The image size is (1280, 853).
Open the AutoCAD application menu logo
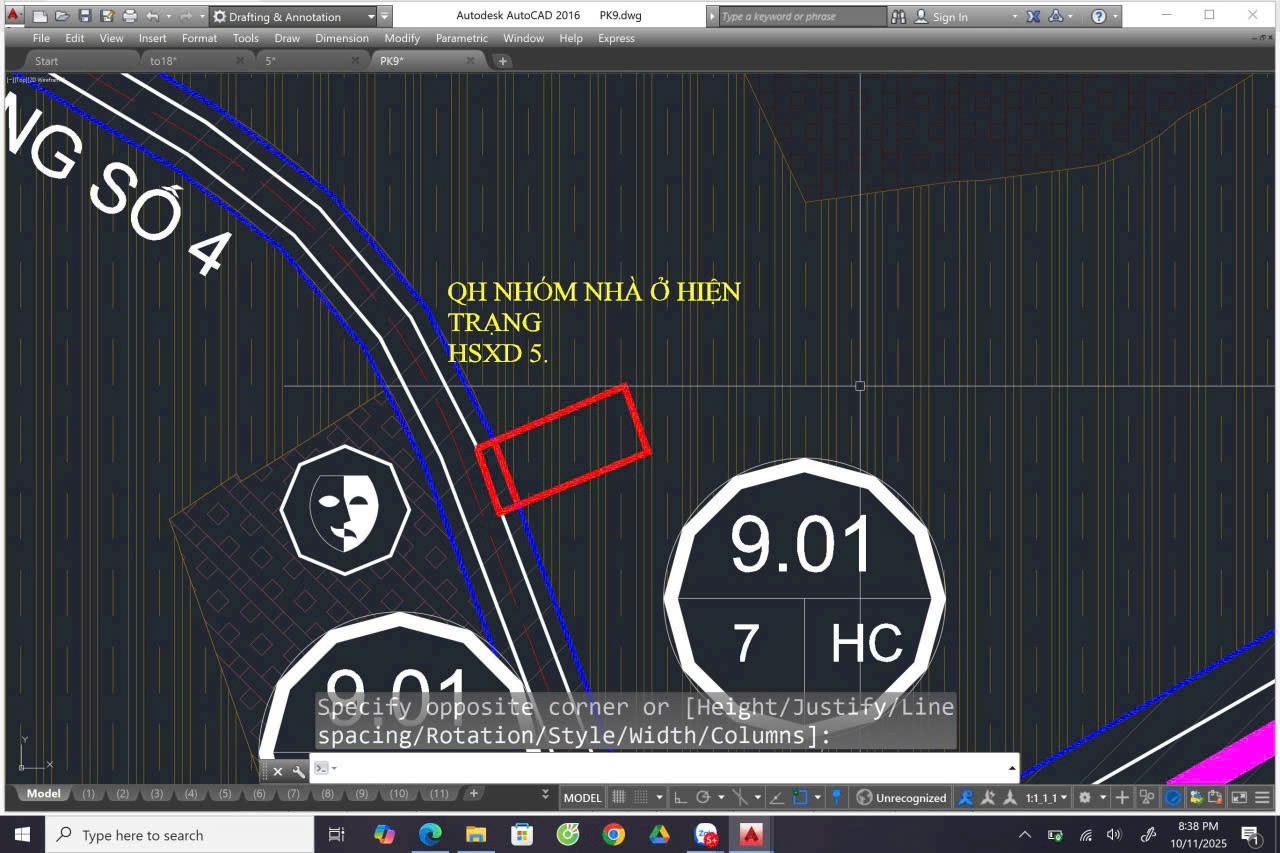(x=14, y=16)
